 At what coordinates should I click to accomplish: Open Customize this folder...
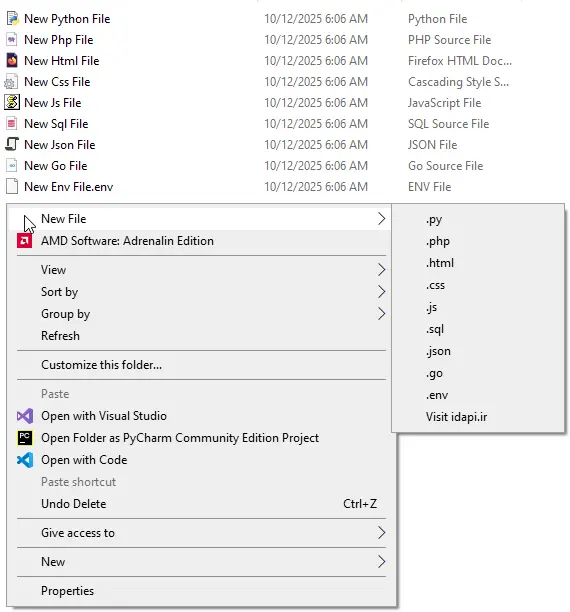[x=199, y=365]
